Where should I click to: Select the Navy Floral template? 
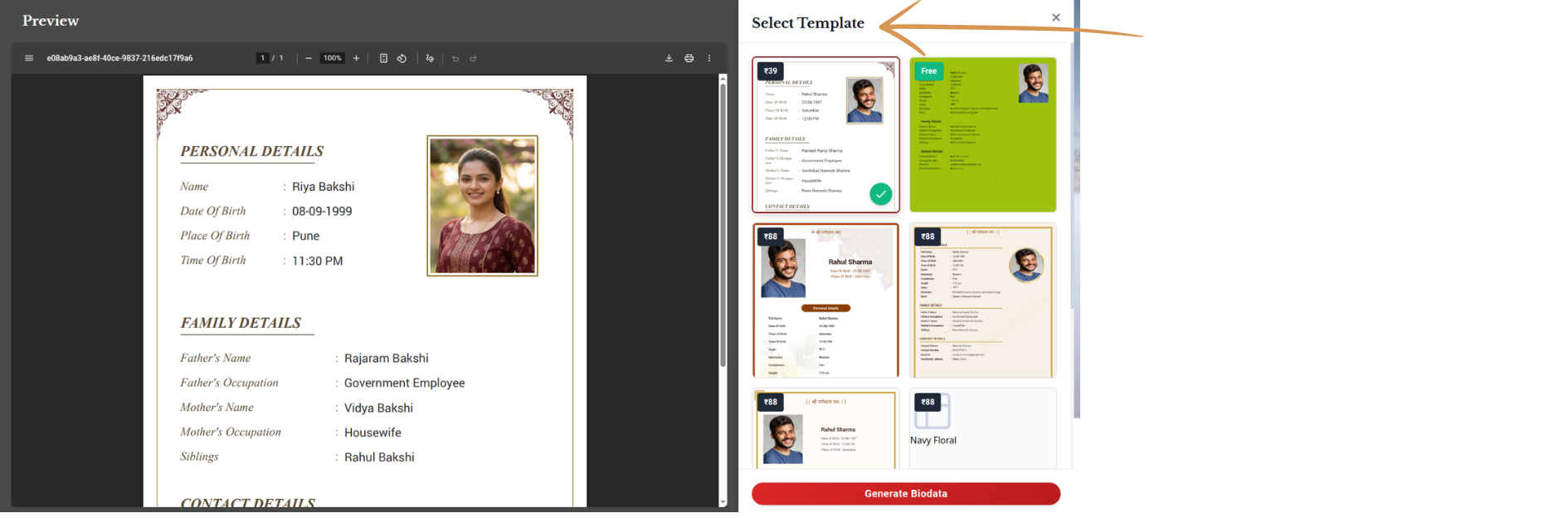pyautogui.click(x=982, y=428)
